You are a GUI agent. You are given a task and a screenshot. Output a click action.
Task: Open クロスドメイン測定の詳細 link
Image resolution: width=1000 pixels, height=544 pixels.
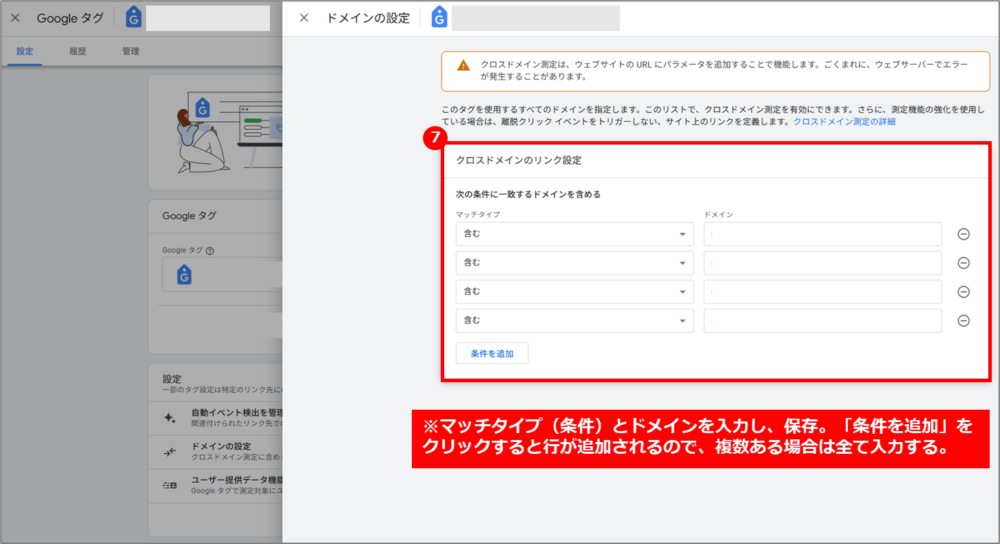coord(844,122)
